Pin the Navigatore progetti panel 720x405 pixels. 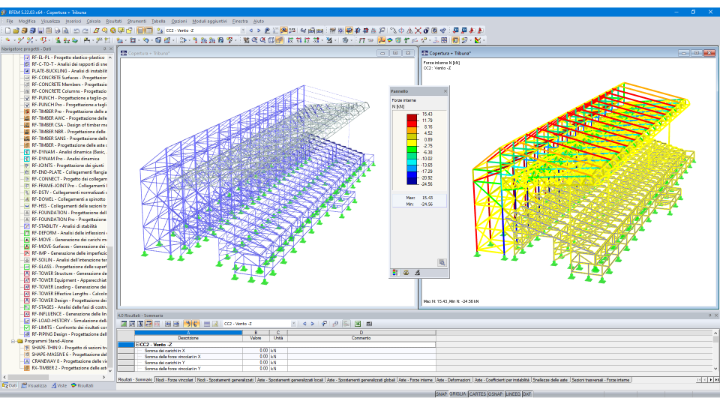(104, 49)
